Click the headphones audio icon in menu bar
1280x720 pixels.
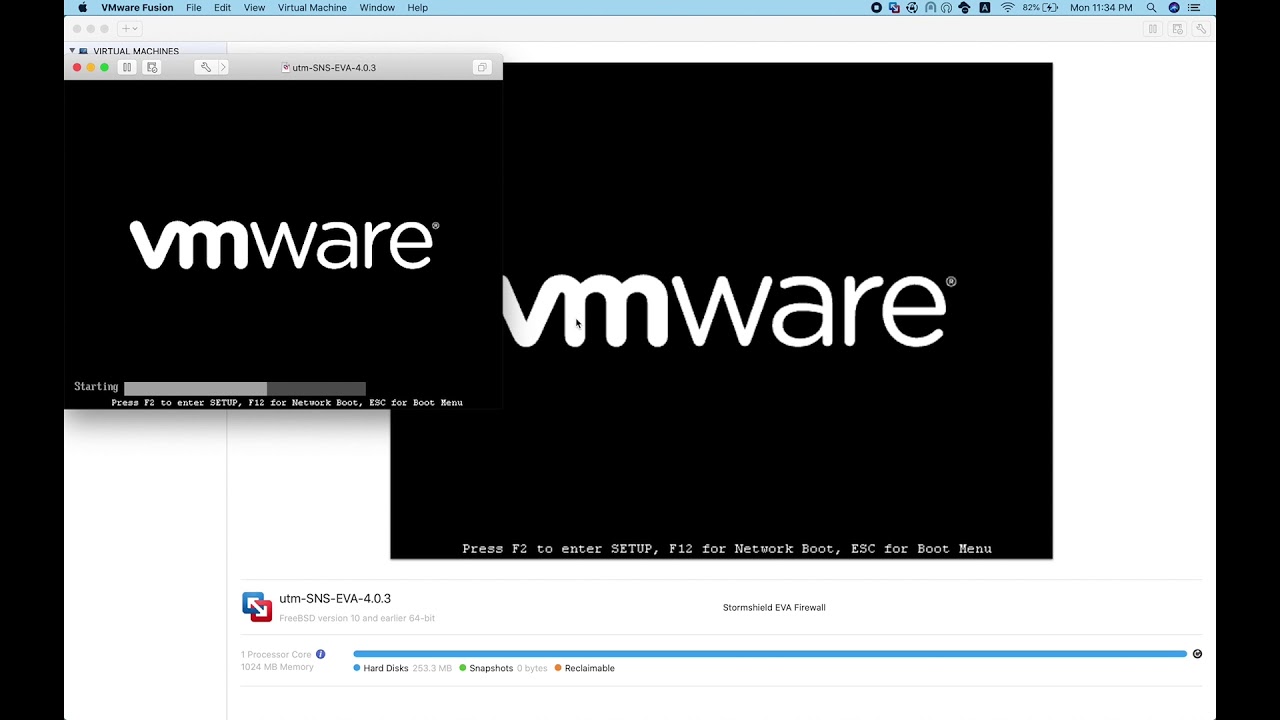click(946, 8)
